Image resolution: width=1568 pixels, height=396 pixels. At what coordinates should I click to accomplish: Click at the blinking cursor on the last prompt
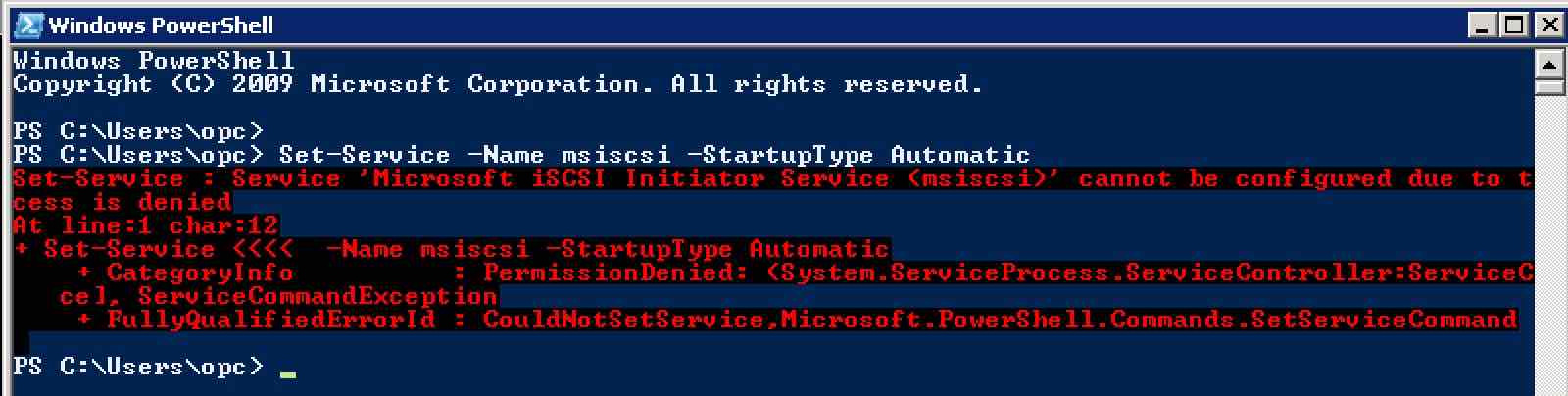click(x=287, y=373)
